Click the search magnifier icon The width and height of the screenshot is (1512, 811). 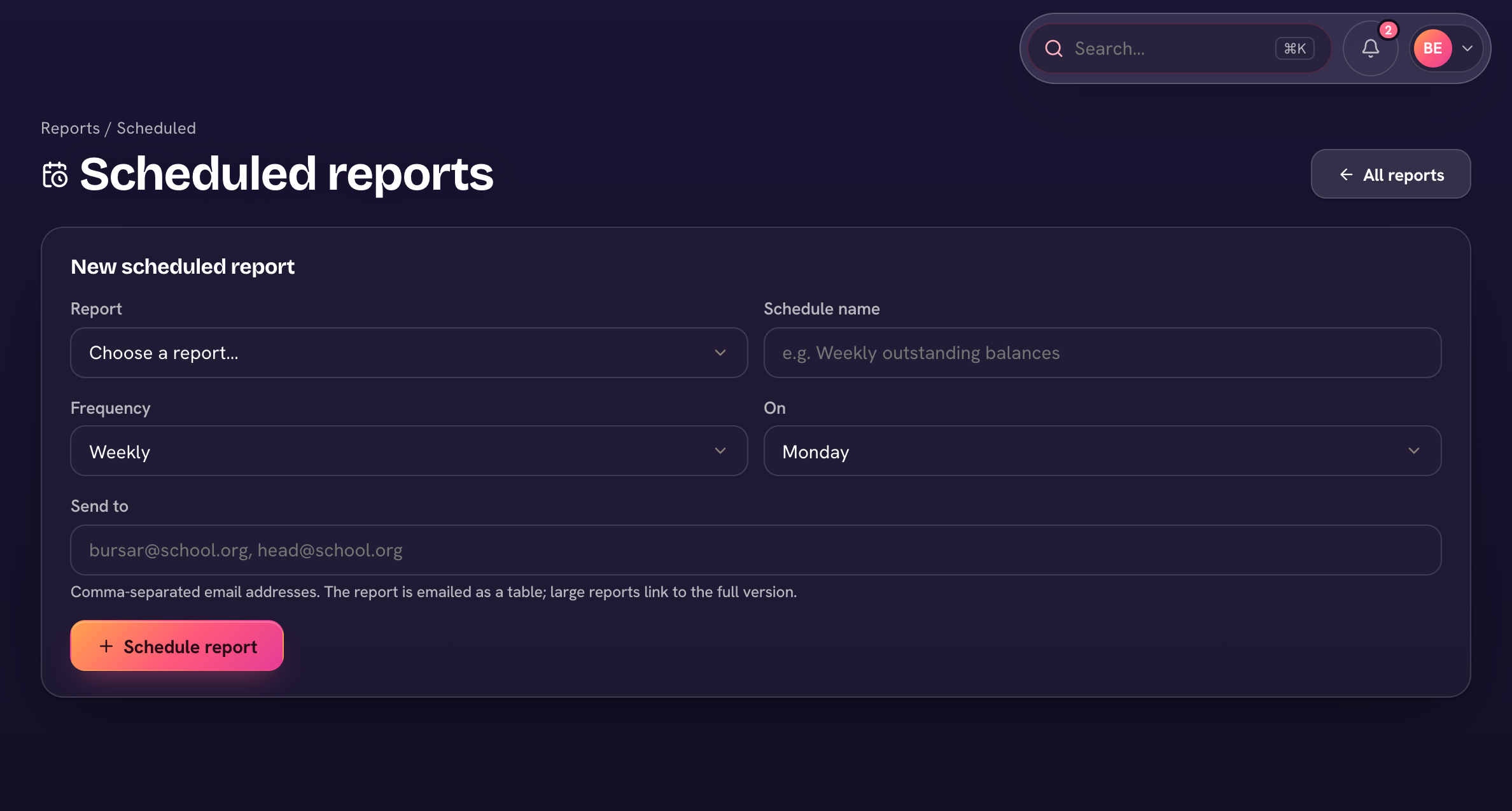(x=1054, y=48)
